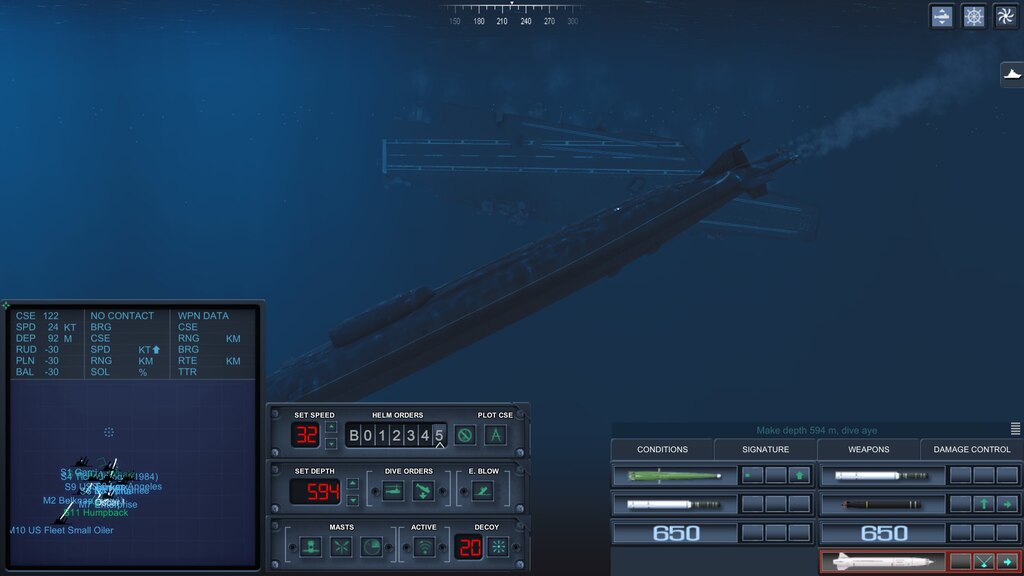
Task: Select M10 US Fleet Small Oiler contact
Action: pyautogui.click(x=61, y=530)
